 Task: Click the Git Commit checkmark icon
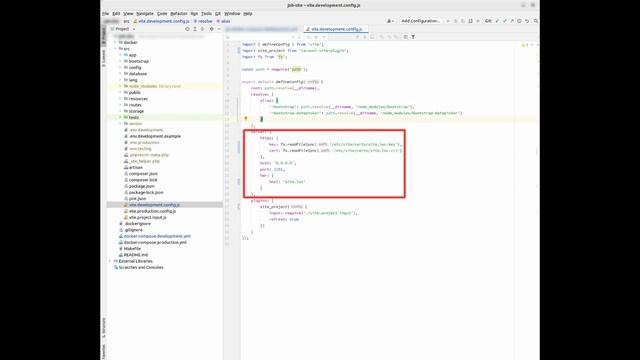(x=504, y=21)
